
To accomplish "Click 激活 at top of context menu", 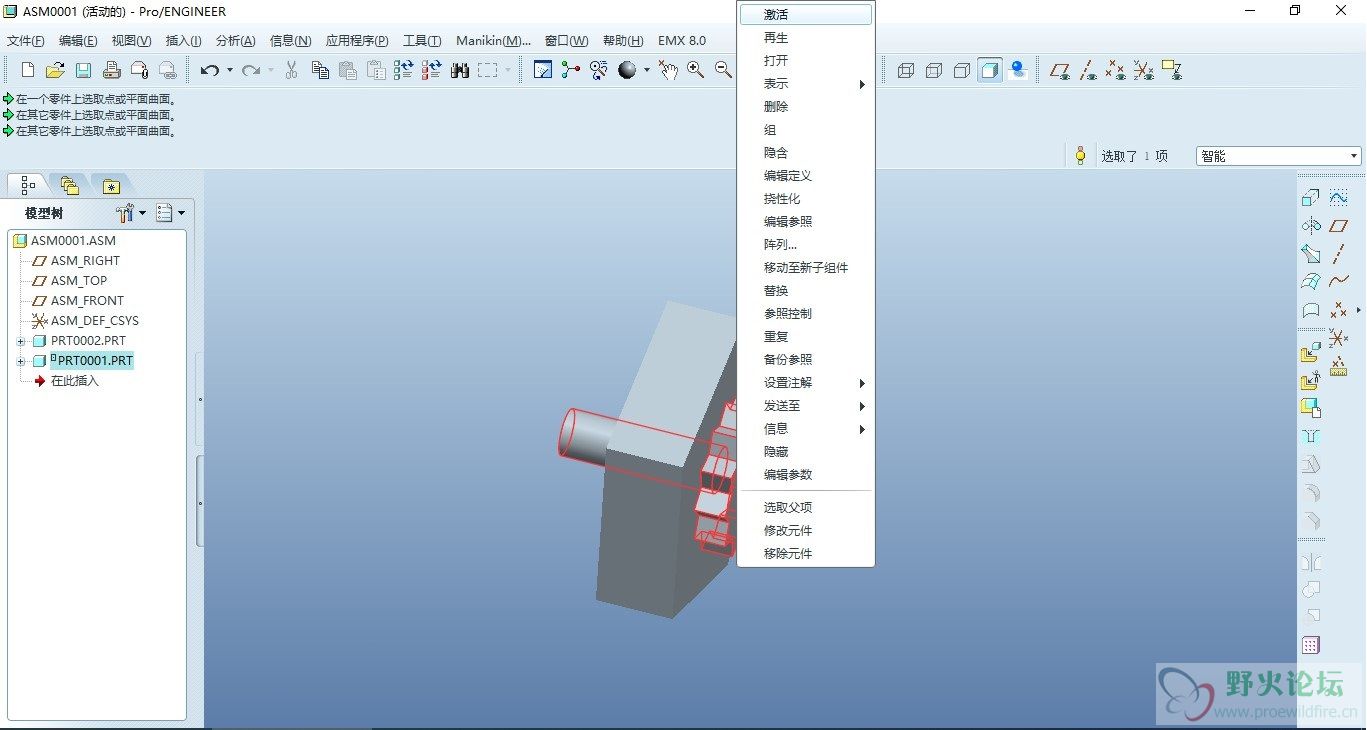I will (776, 15).
